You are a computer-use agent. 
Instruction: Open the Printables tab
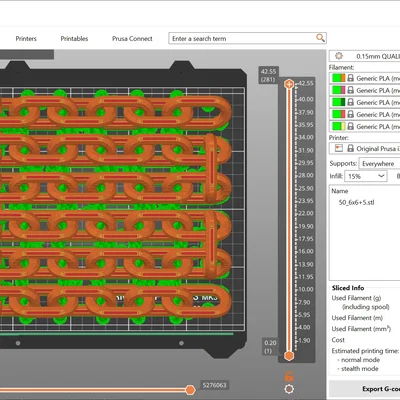click(74, 38)
